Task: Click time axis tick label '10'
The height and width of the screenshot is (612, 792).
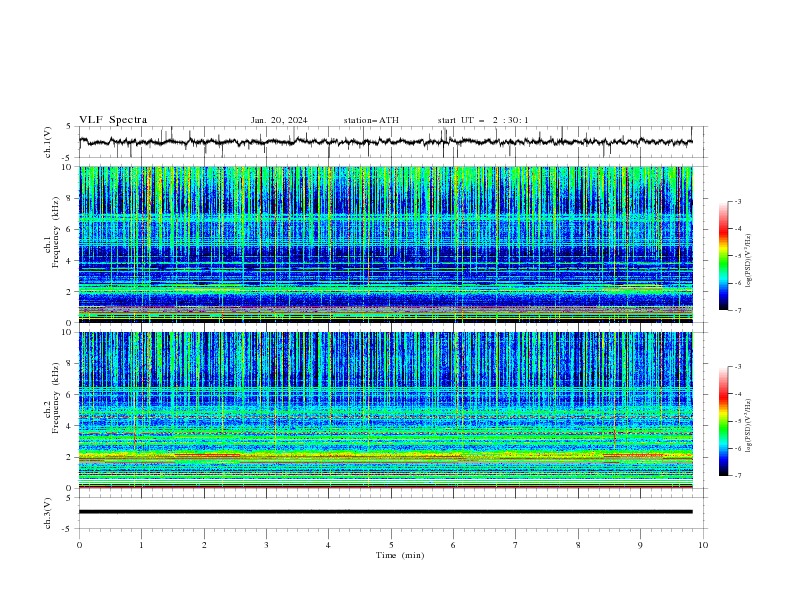Action: tap(703, 545)
